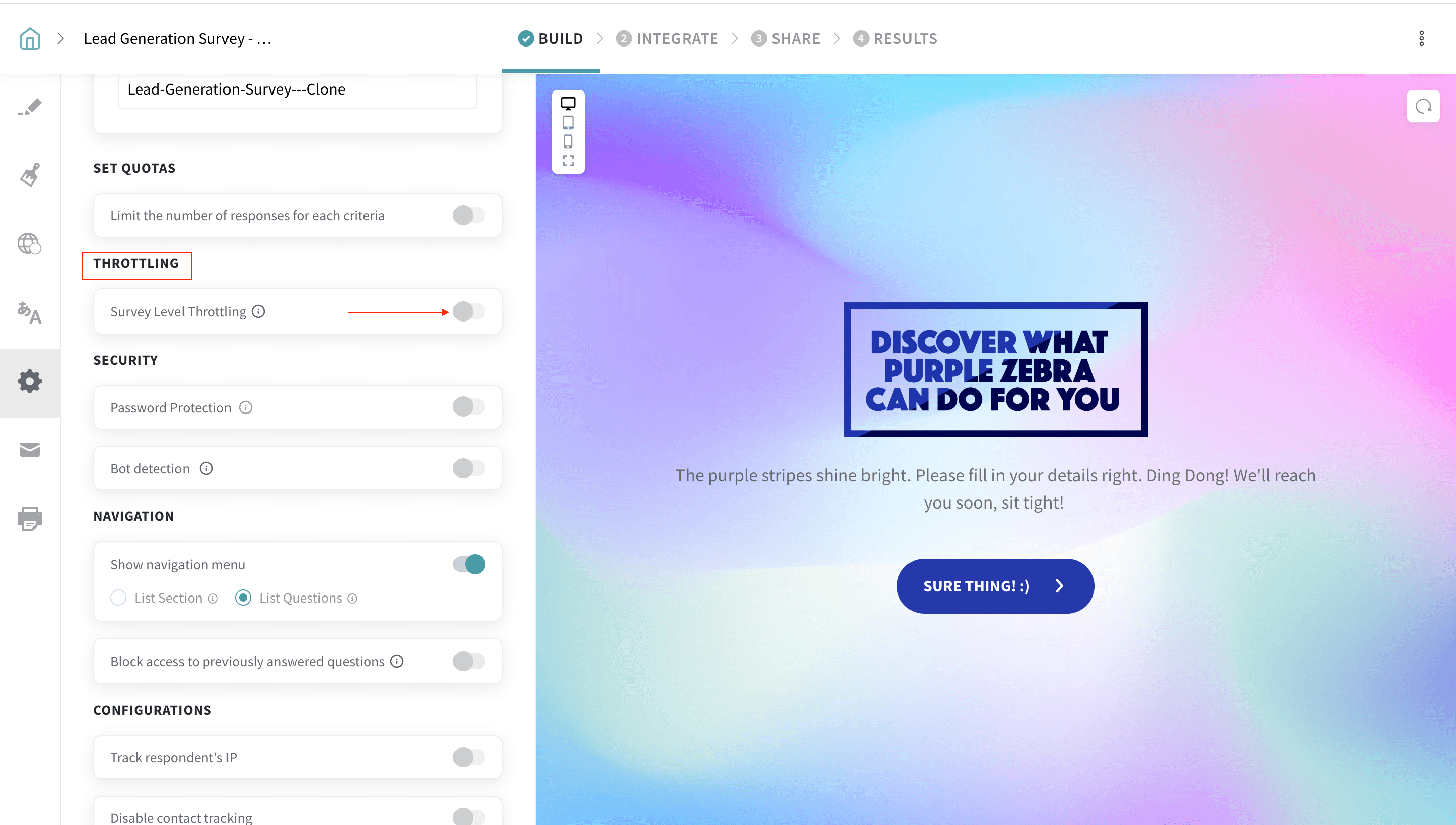The image size is (1456, 825).
Task: Turn on Password Protection toggle
Action: click(469, 407)
